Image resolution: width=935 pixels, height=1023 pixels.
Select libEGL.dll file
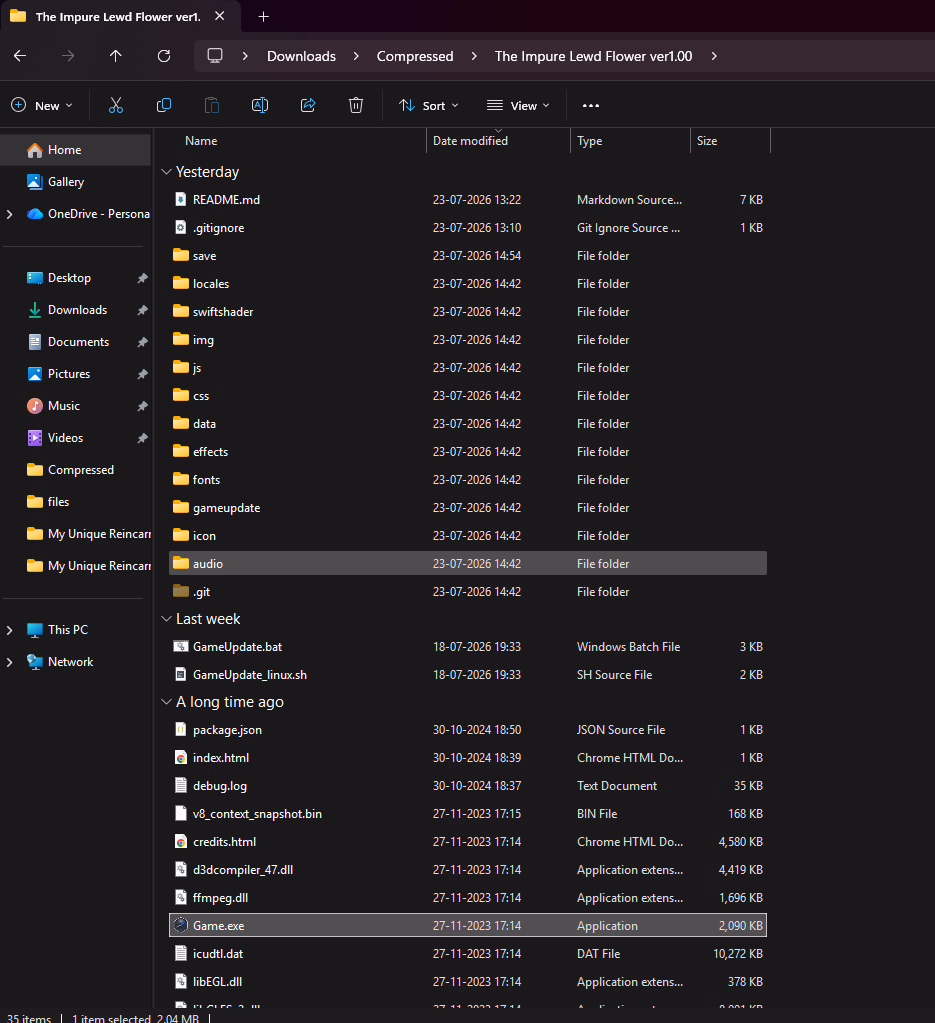[x=468, y=982]
